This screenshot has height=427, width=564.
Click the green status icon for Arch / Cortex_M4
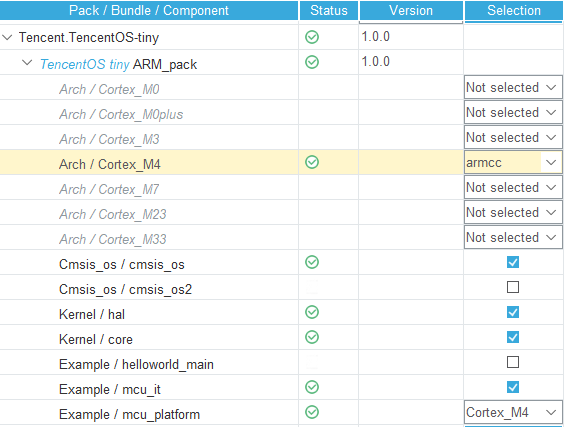tap(312, 162)
